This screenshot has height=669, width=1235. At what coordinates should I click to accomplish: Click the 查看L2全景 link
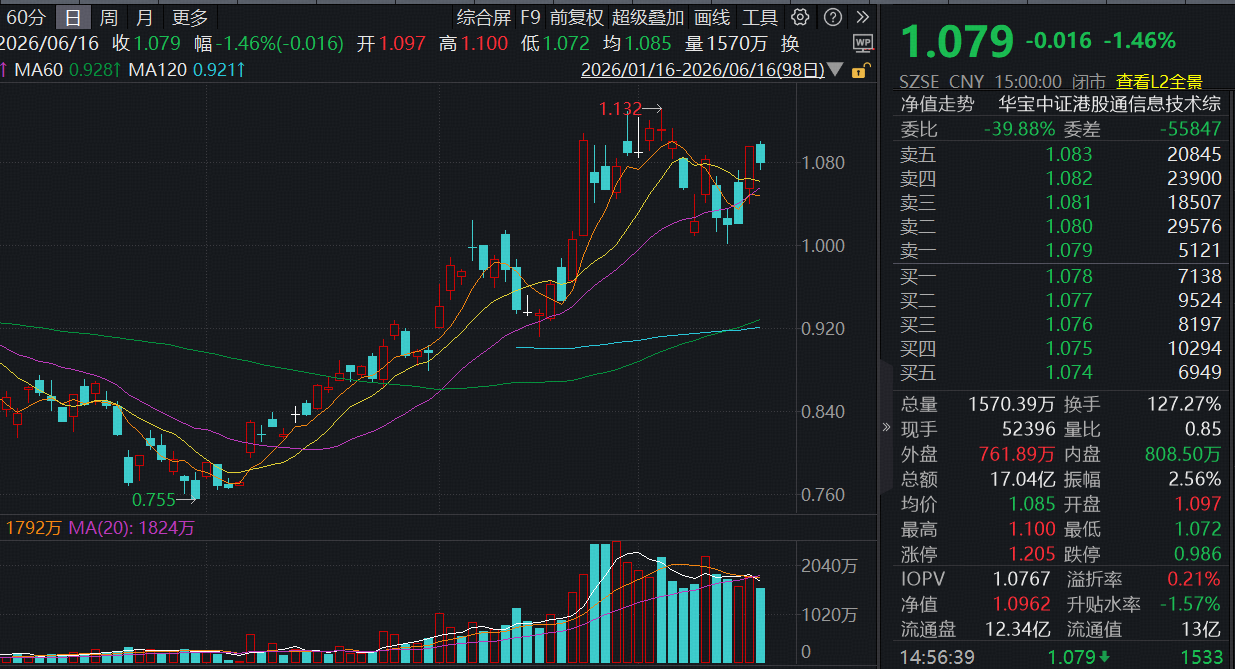tap(1159, 82)
